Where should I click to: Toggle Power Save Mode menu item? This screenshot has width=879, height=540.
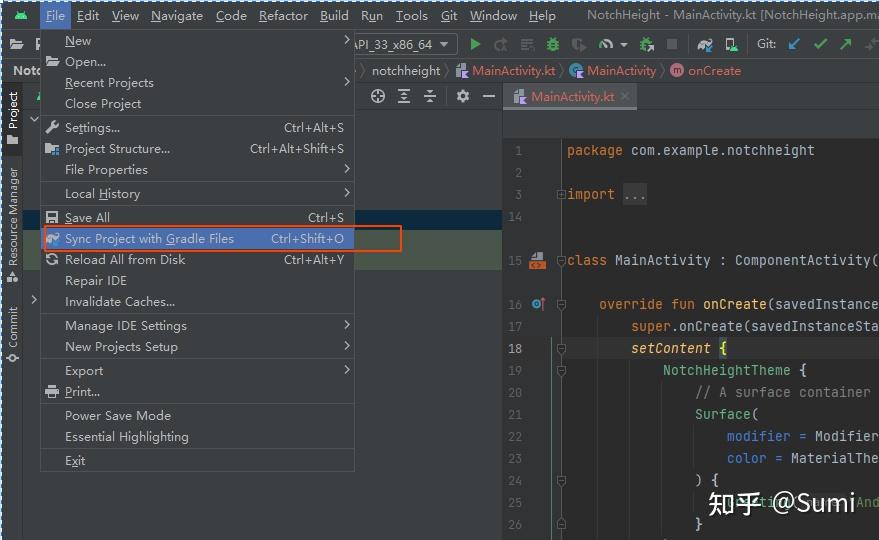click(x=118, y=416)
